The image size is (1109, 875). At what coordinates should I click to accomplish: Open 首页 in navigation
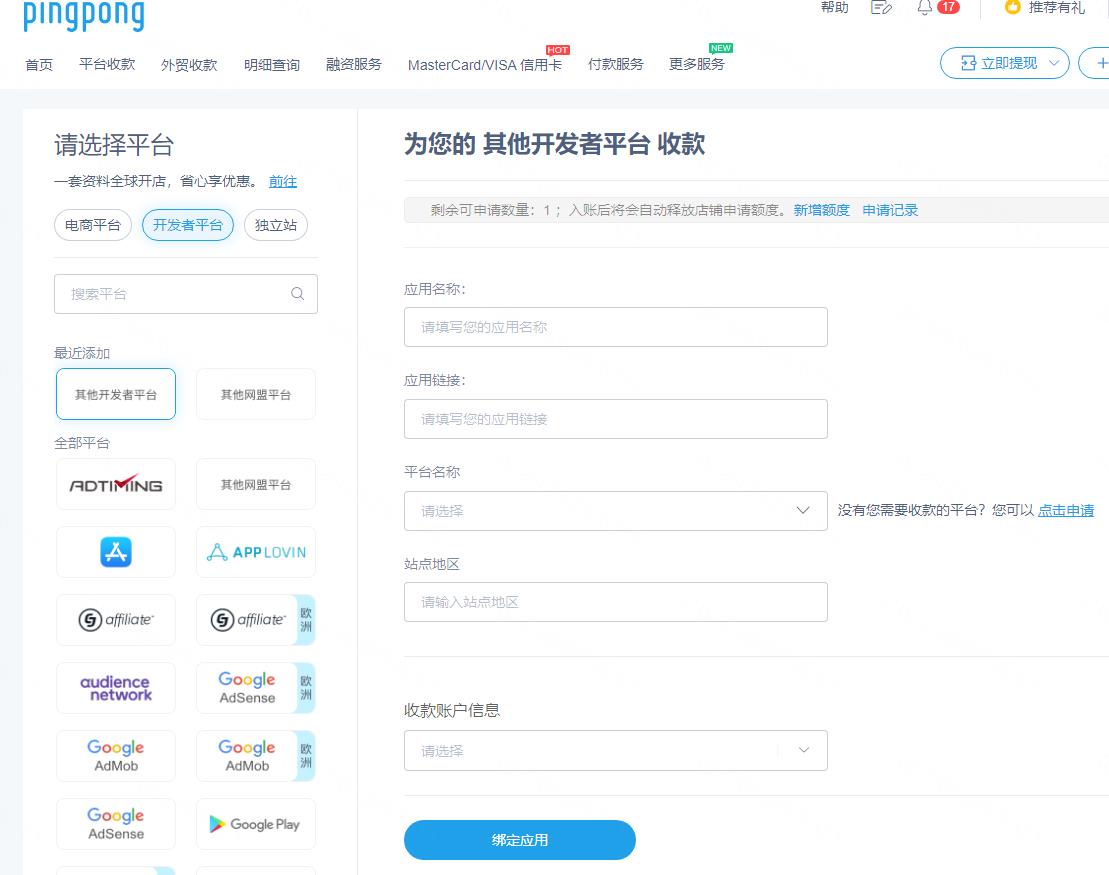[x=39, y=65]
